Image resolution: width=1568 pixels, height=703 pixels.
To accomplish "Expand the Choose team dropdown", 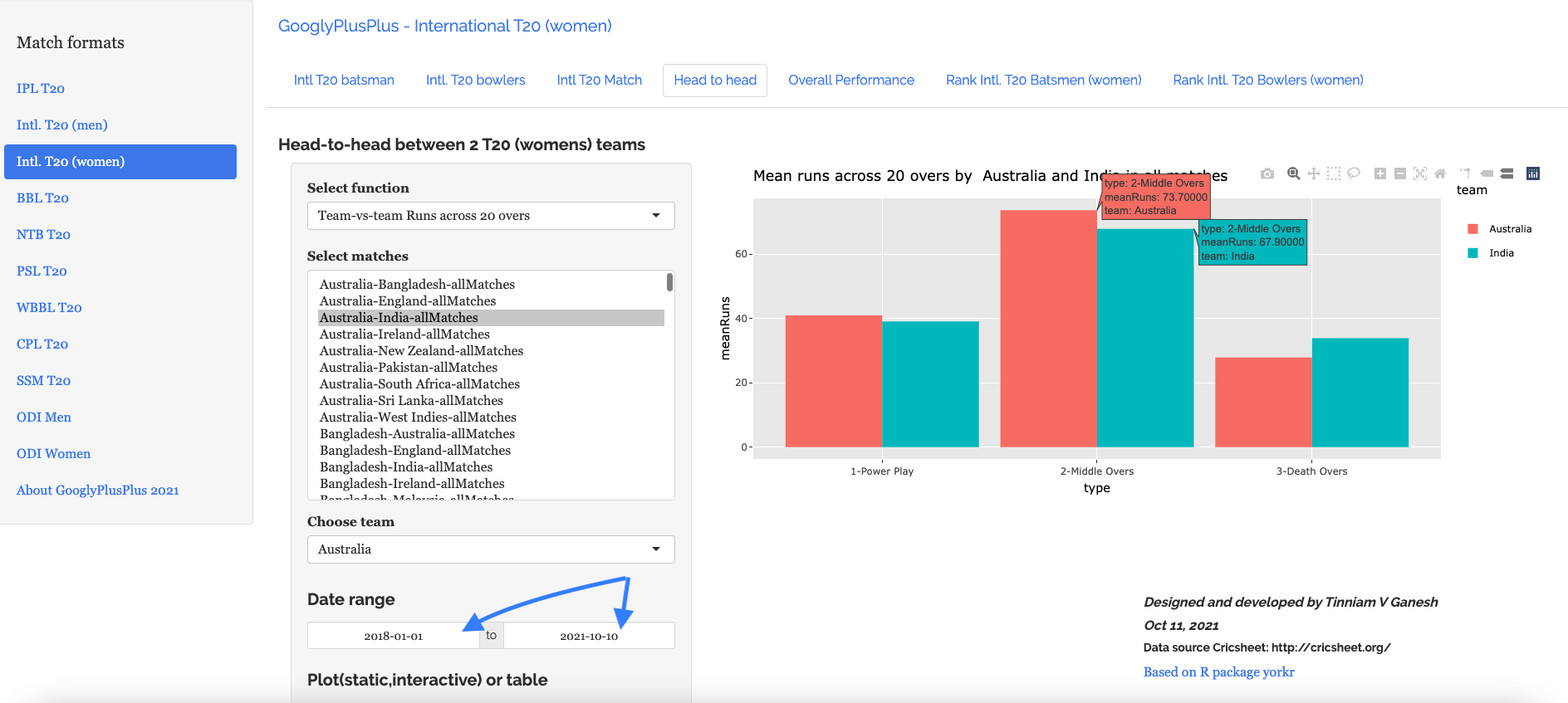I will point(490,549).
